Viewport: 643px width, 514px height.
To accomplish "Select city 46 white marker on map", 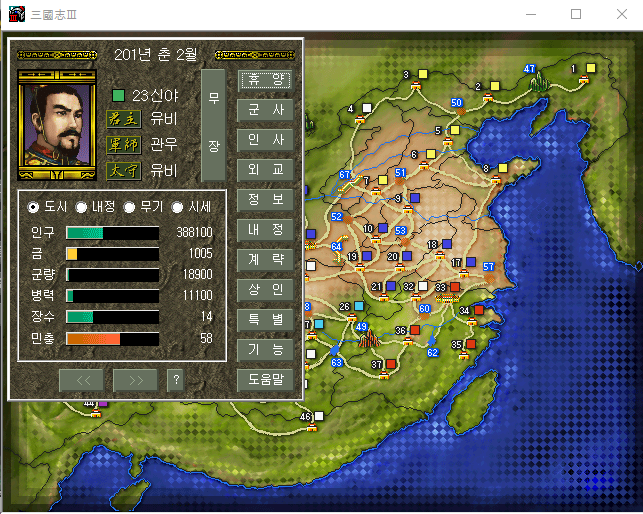I will click(x=319, y=416).
